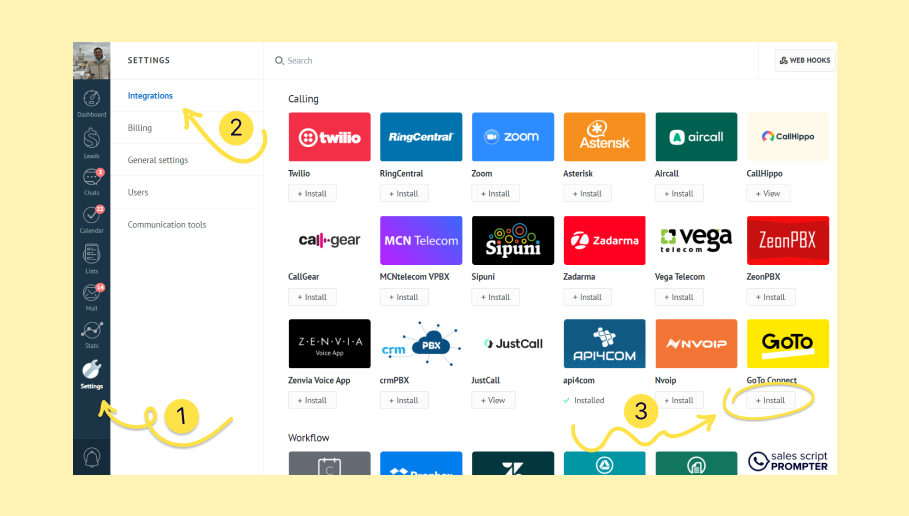Click the Vega Telecom logo tile
909x516 pixels.
[x=696, y=241]
